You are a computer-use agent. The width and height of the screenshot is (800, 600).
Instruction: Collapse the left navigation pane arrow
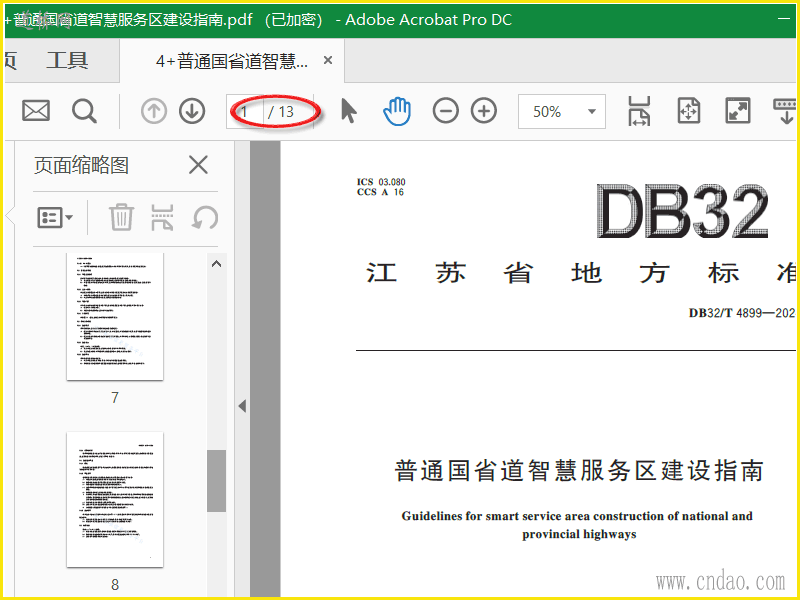tap(242, 406)
